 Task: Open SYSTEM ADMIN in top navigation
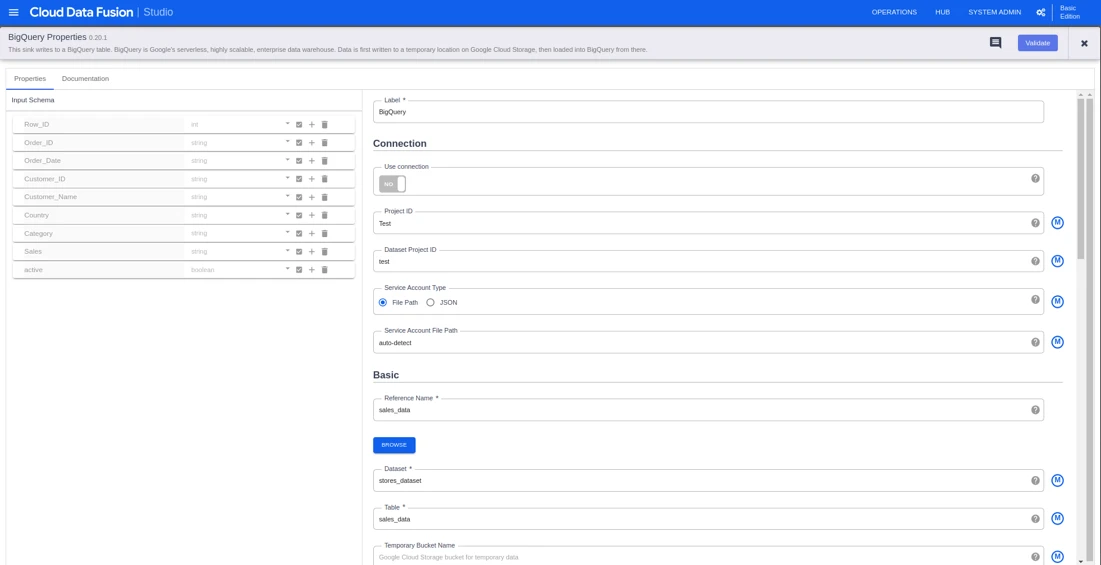tap(994, 13)
